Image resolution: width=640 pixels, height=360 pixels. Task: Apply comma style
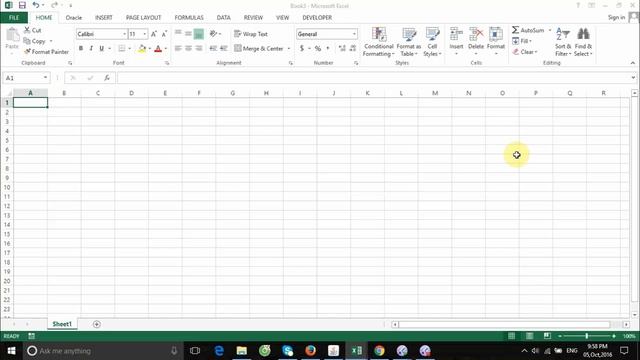click(x=328, y=49)
